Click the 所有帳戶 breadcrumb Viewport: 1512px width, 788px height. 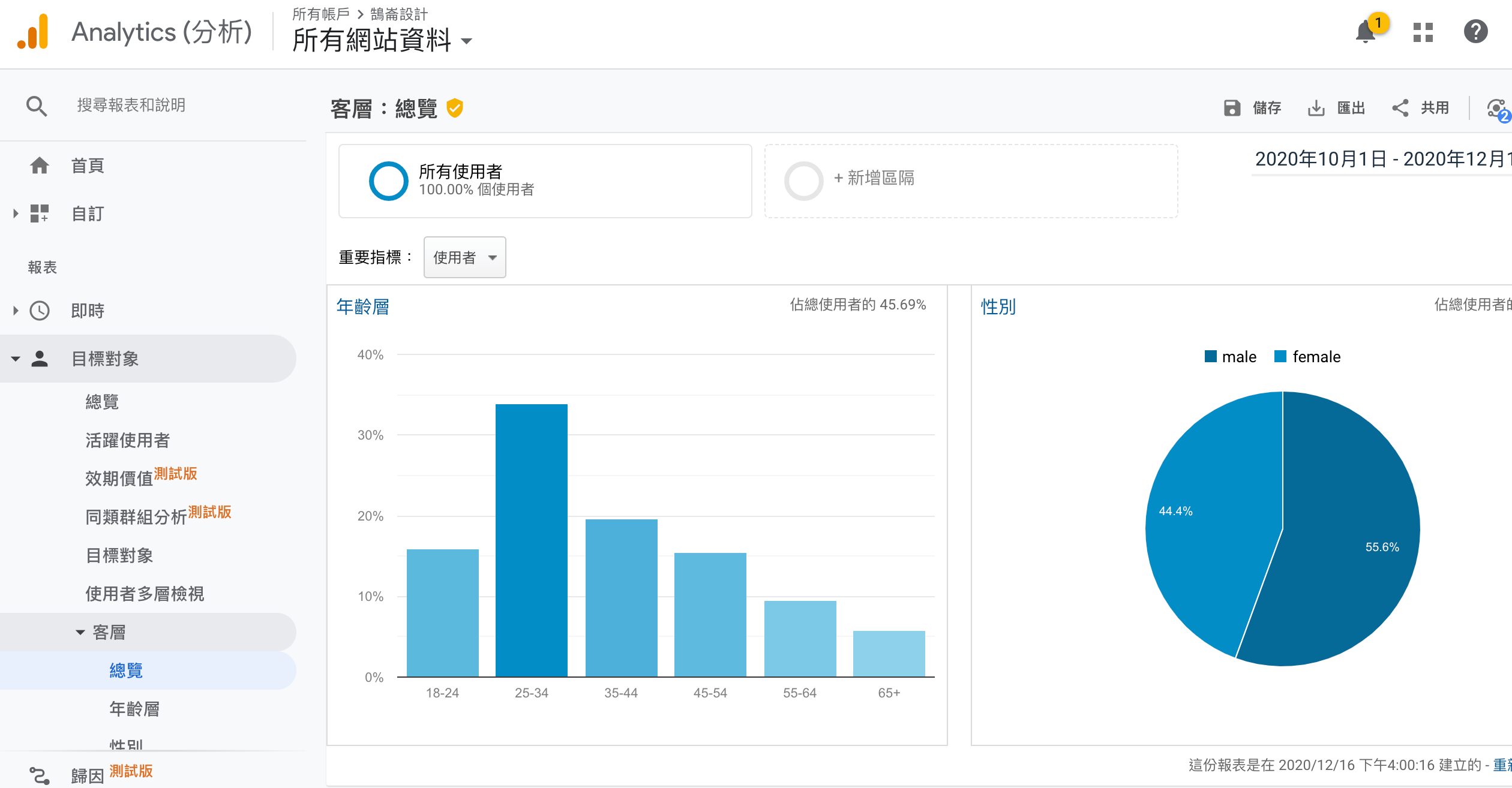pyautogui.click(x=321, y=14)
